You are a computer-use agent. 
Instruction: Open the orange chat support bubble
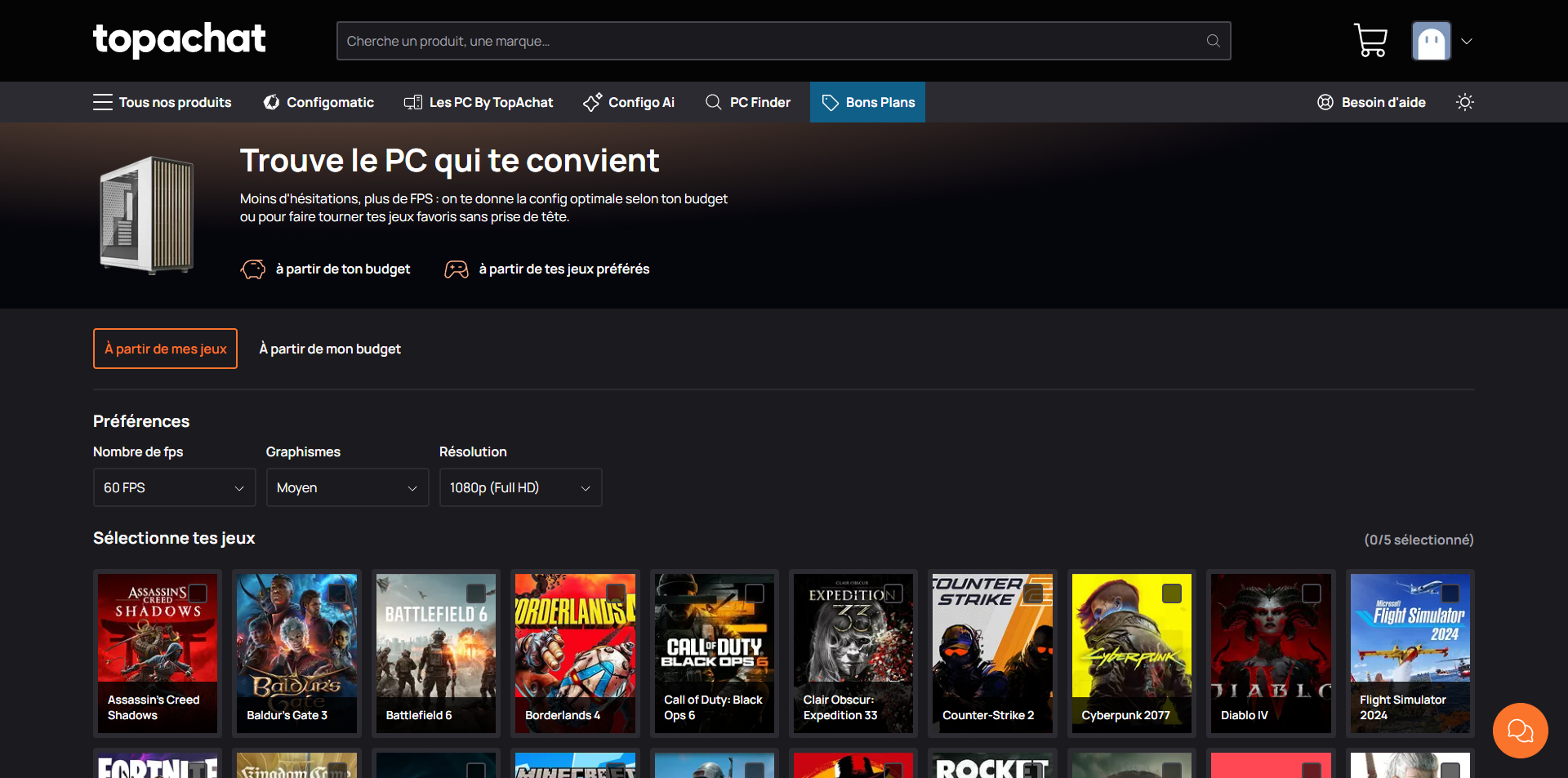1520,731
